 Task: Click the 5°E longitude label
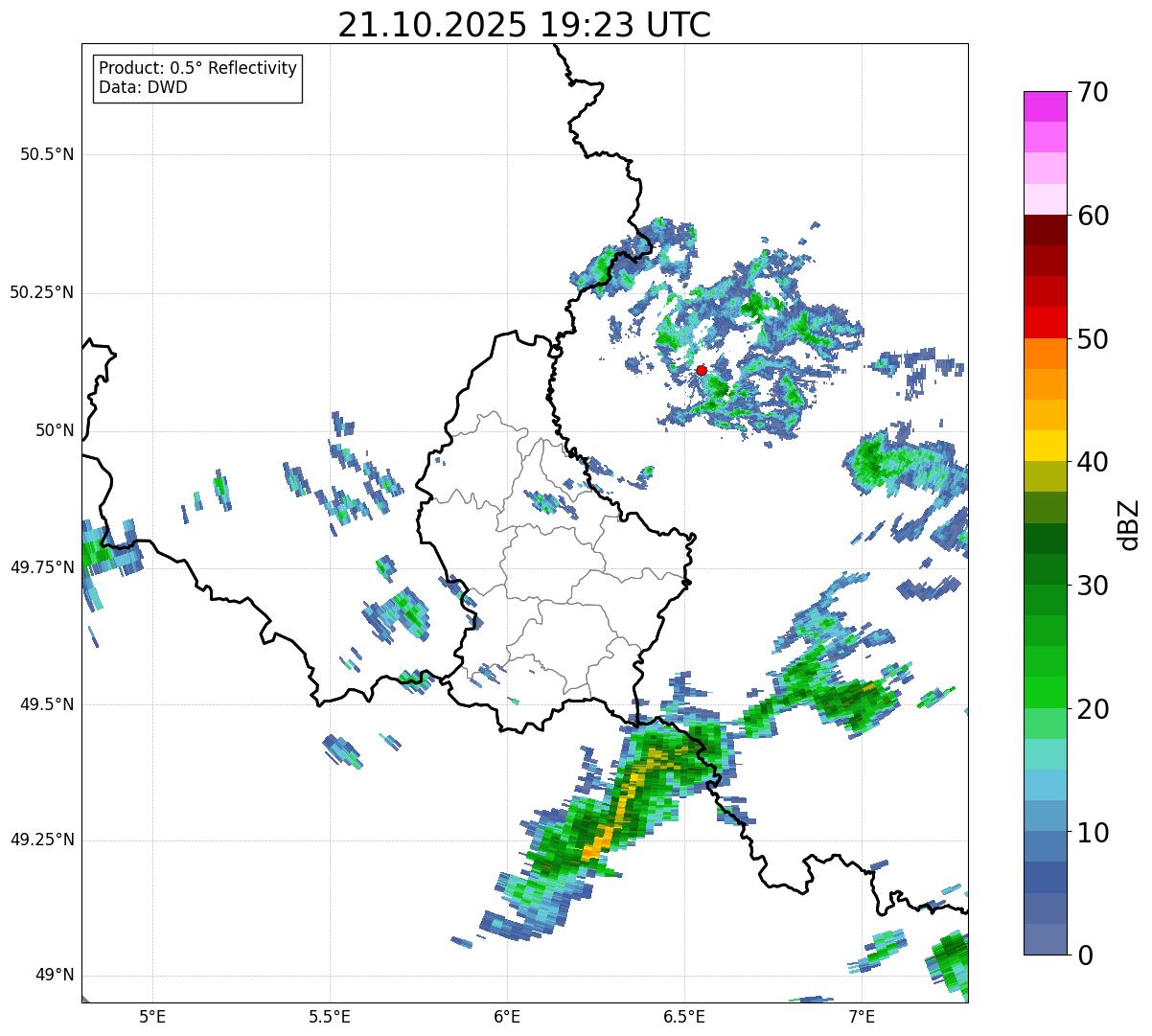click(x=152, y=1016)
